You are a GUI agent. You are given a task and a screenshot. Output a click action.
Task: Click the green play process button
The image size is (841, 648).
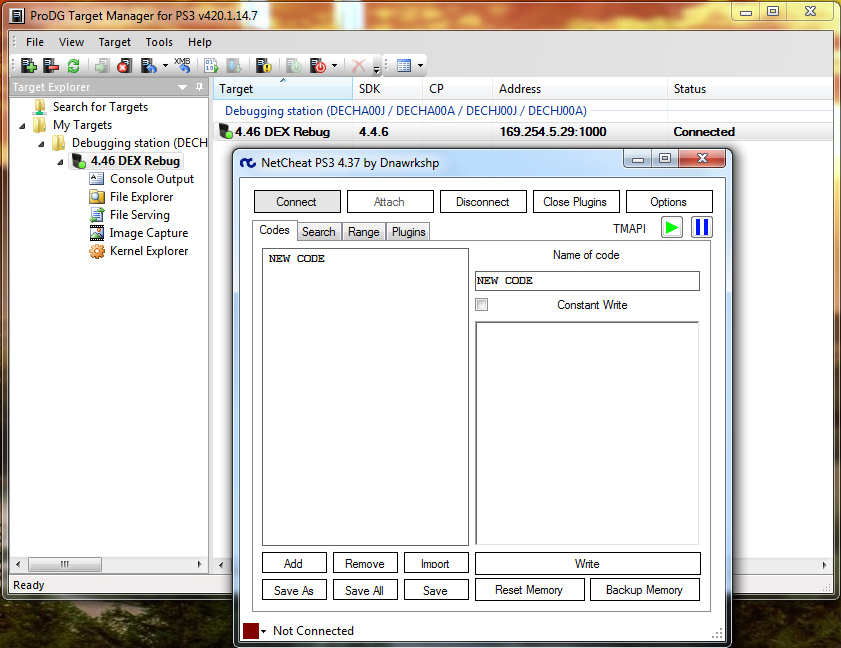tap(672, 227)
